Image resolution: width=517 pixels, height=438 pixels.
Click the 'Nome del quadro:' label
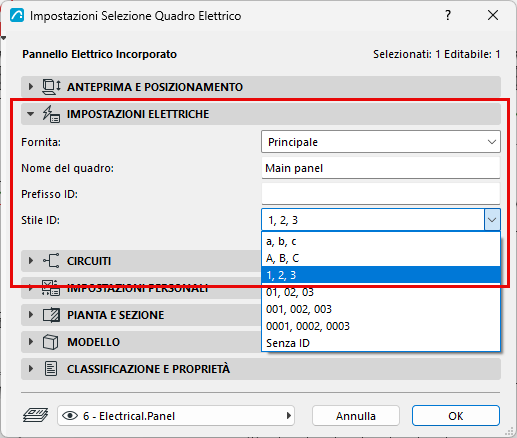(67, 168)
